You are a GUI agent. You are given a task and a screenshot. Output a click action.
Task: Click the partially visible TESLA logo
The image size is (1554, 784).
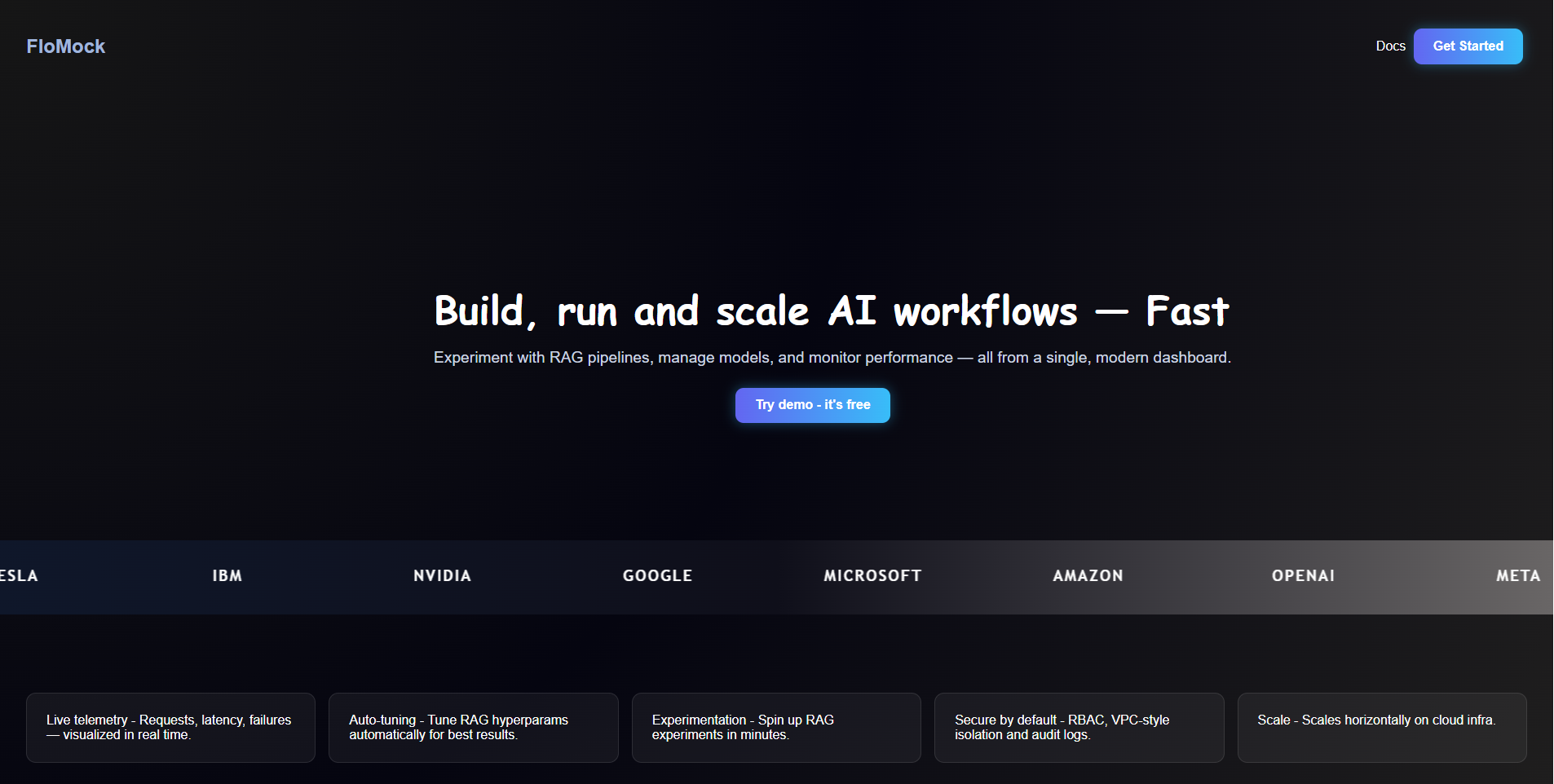click(x=18, y=576)
